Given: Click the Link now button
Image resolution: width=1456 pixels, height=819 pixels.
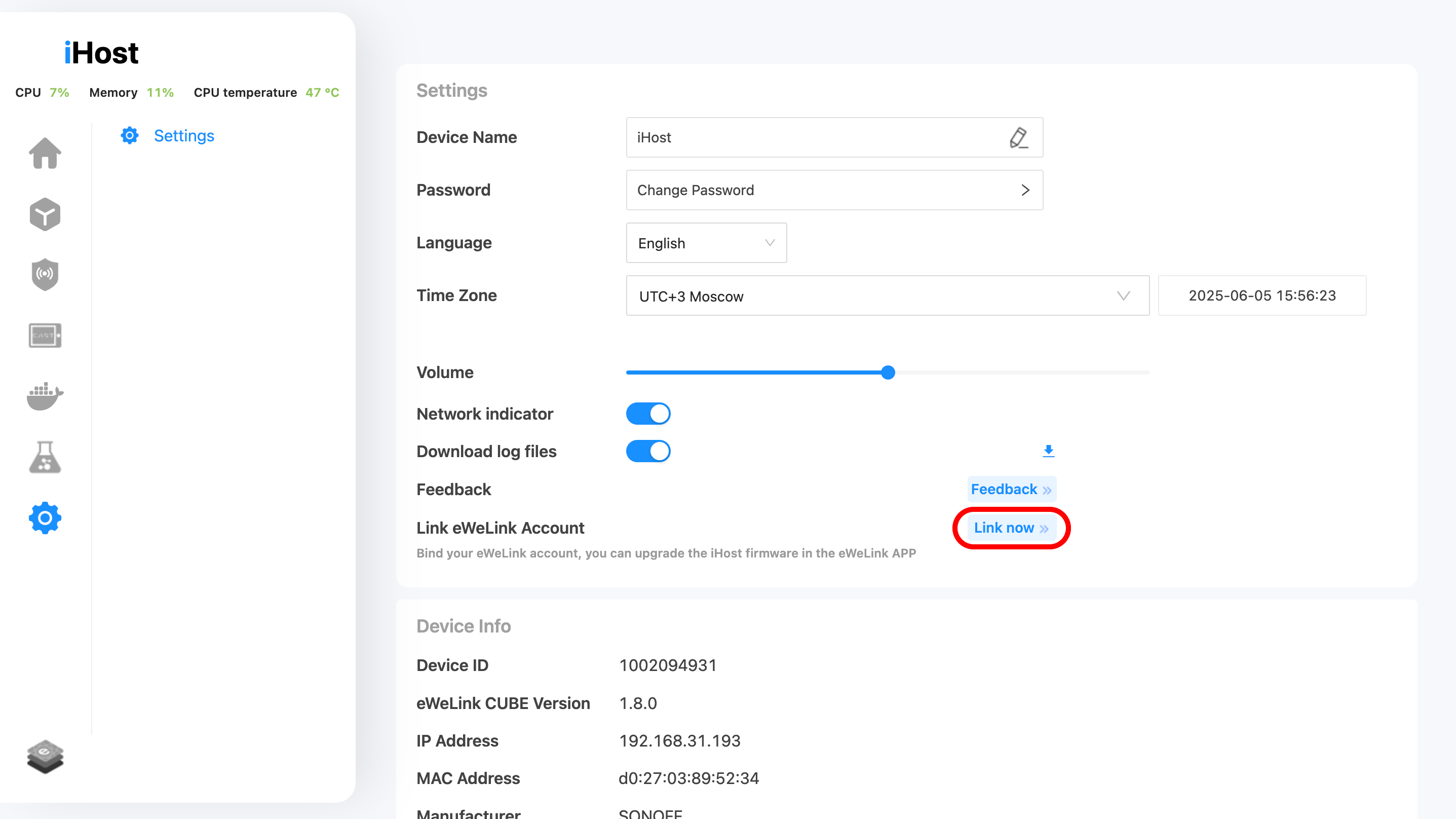Looking at the screenshot, I should [x=1011, y=528].
